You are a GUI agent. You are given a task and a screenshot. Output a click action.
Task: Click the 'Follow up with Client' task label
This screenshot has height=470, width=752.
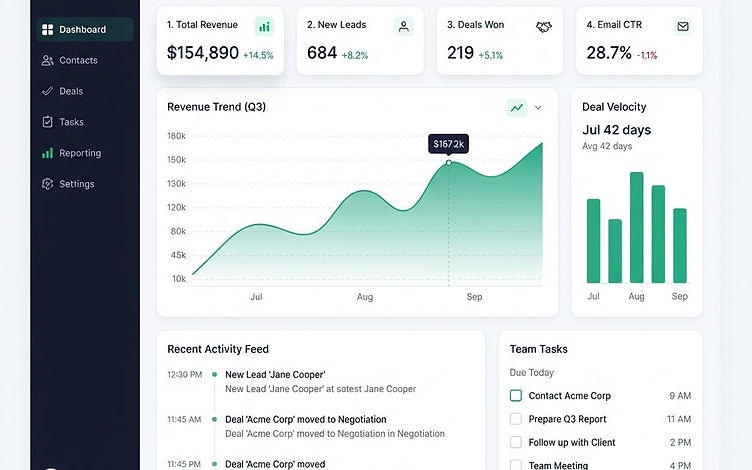tap(572, 442)
